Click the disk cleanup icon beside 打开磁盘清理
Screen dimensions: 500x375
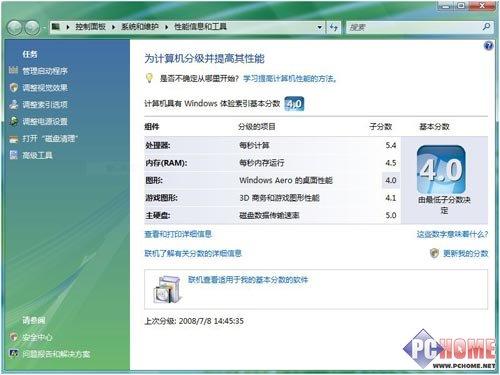[14, 138]
